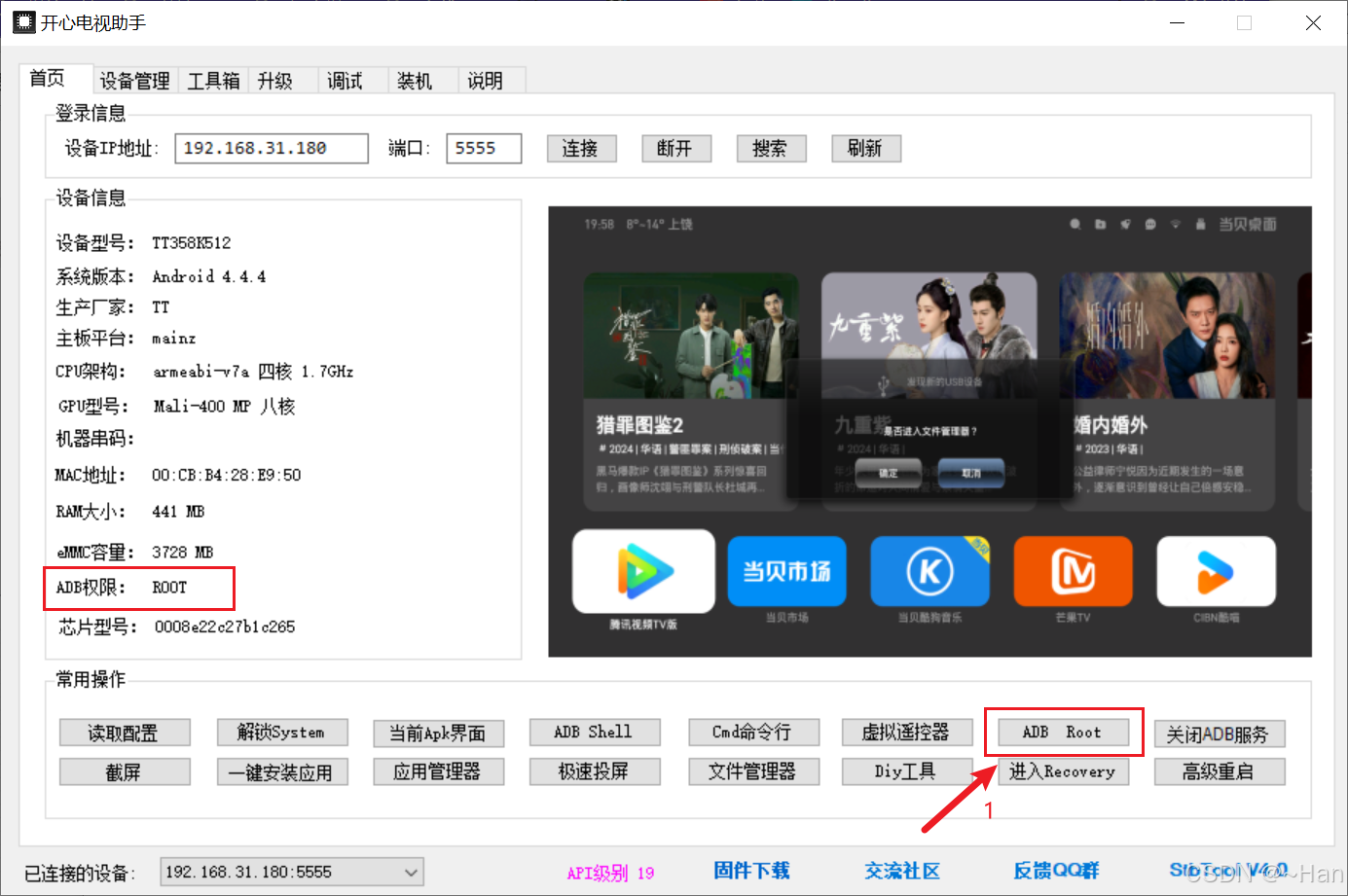Open the 固件下载 link
This screenshot has height=896, width=1348.
pyautogui.click(x=751, y=871)
